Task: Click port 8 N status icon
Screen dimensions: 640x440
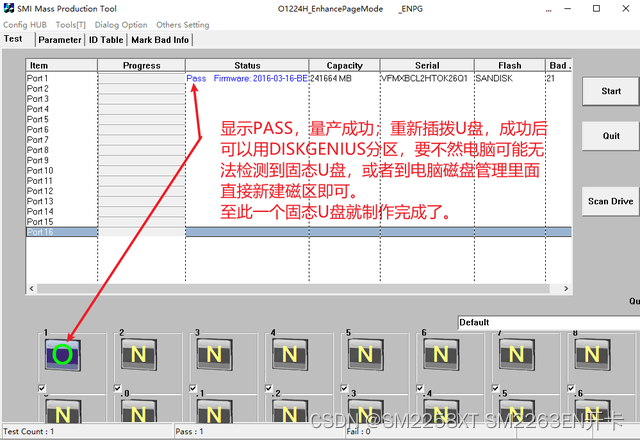Action: click(x=592, y=354)
